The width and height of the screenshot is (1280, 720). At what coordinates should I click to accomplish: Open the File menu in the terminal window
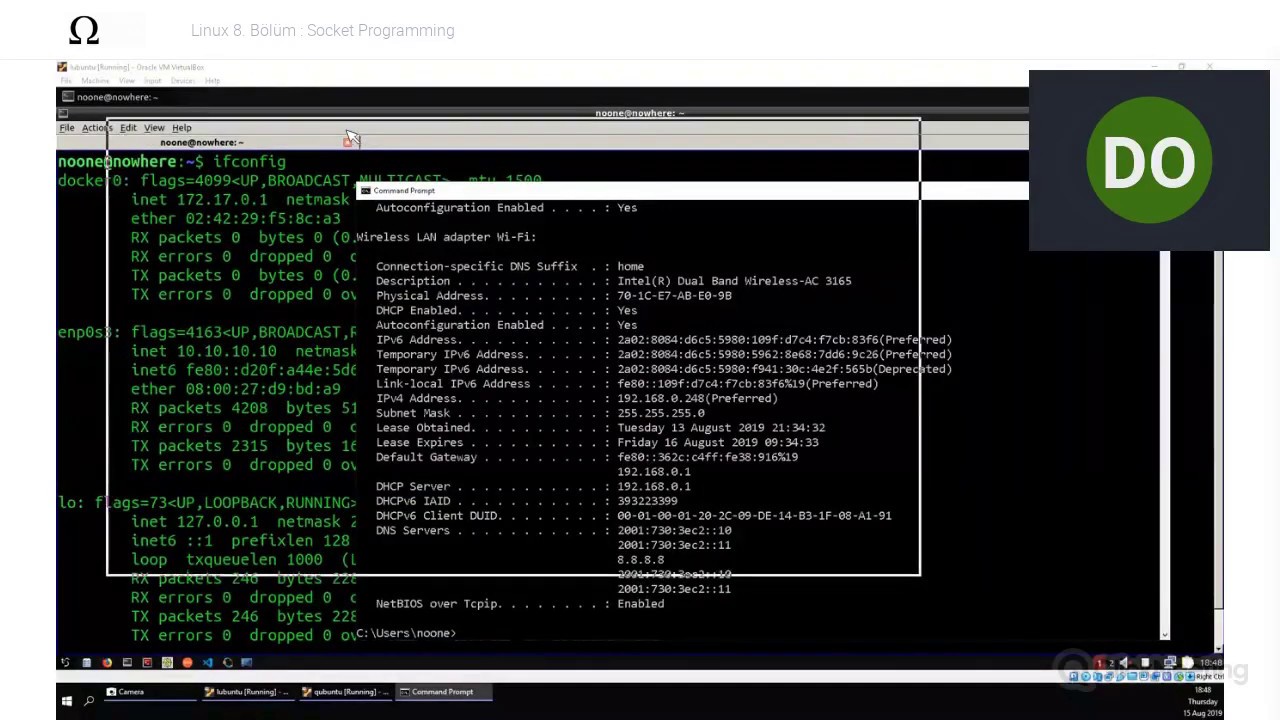66,128
